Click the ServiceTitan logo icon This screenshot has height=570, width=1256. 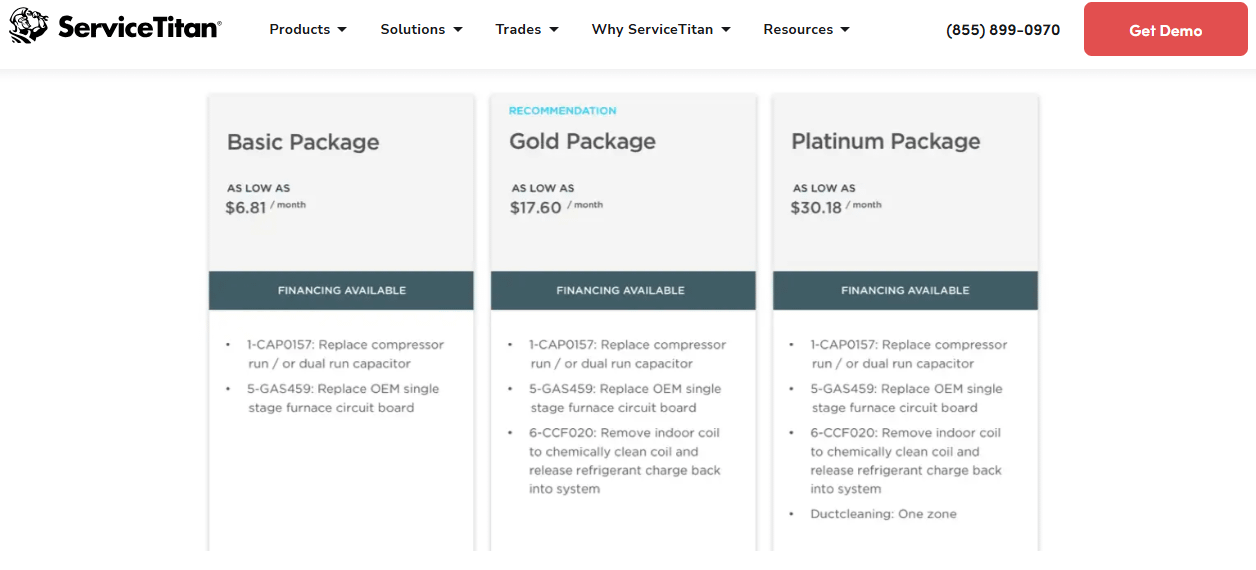(29, 27)
